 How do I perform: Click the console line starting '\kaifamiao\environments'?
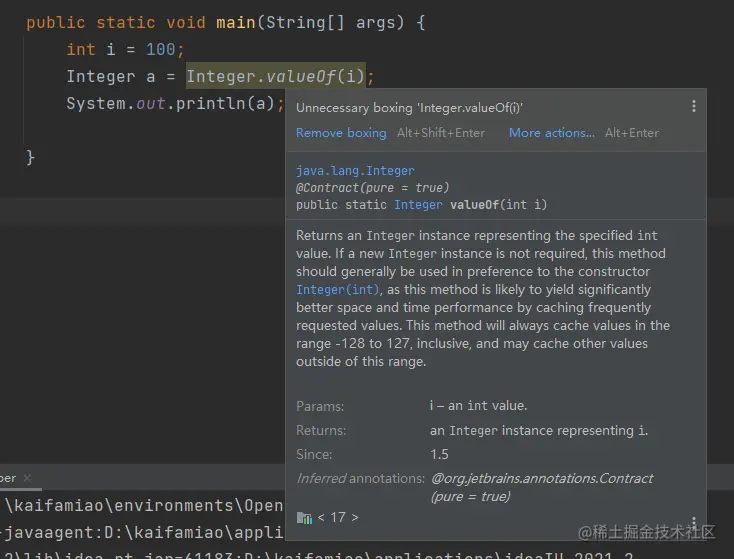point(144,505)
